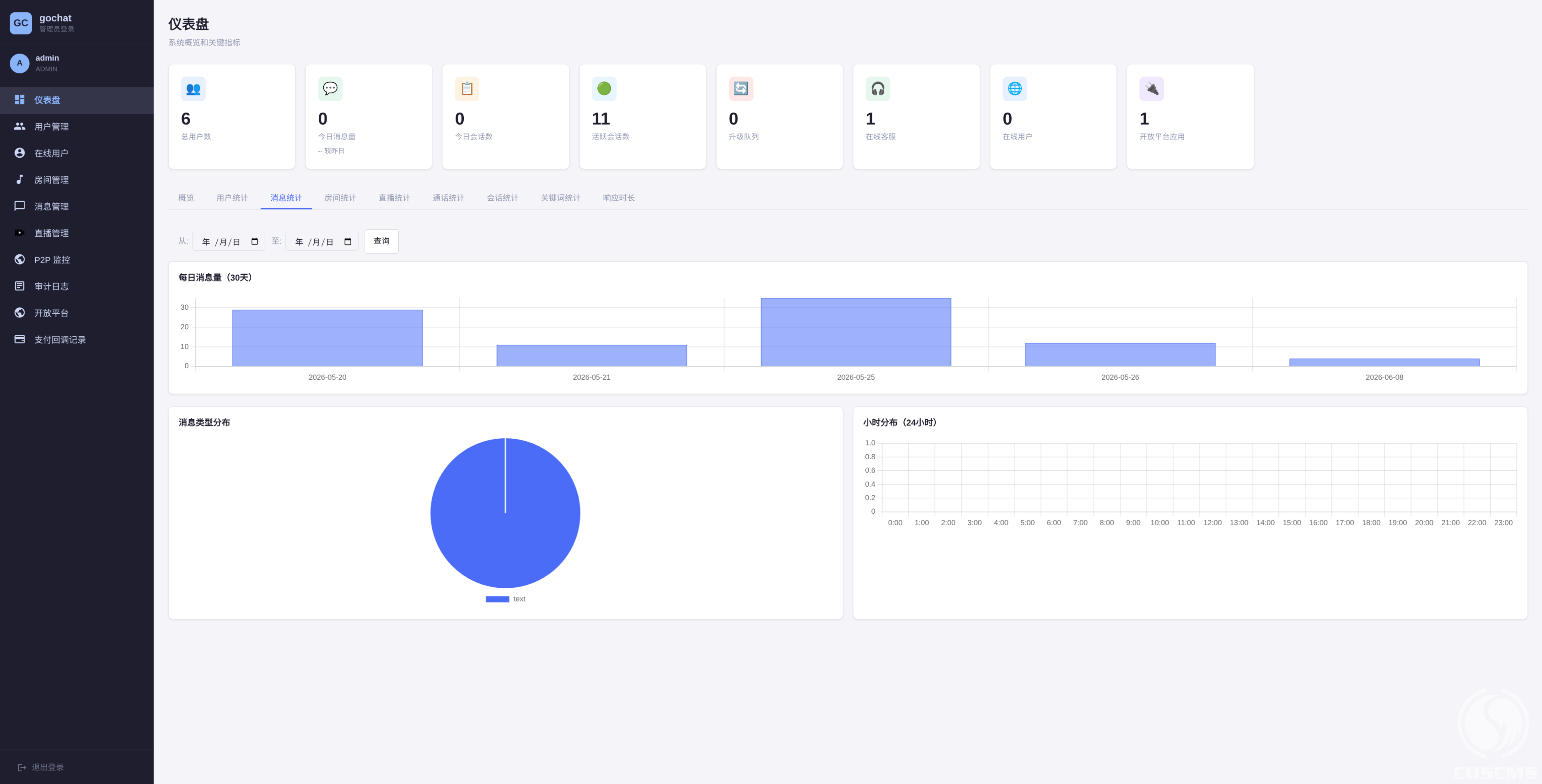Select the 消息统计 tab
This screenshot has width=1542, height=784.
tap(286, 198)
